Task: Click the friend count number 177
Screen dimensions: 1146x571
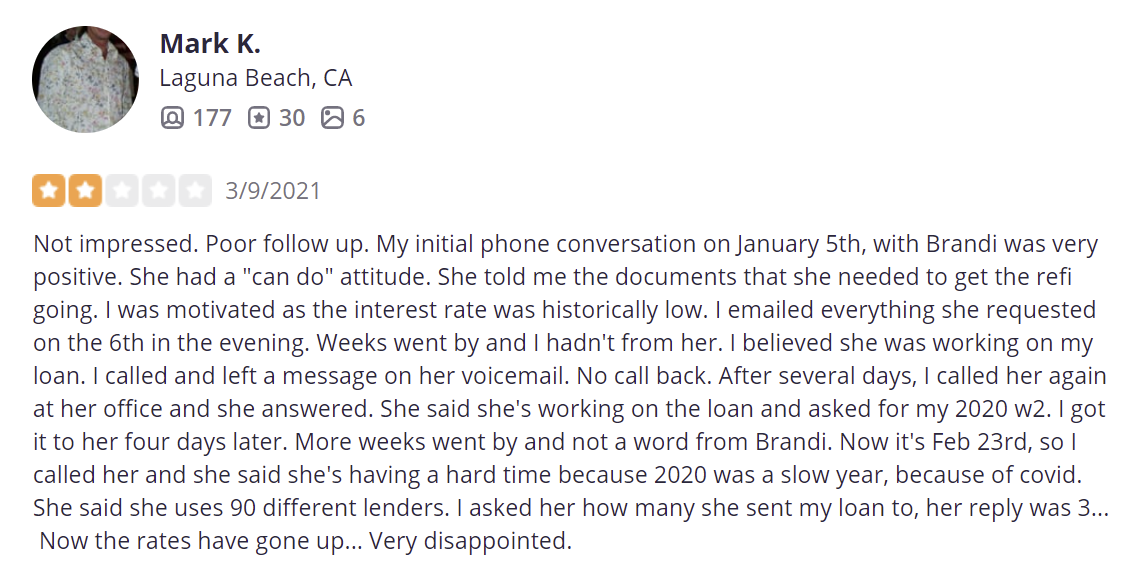Action: pyautogui.click(x=212, y=118)
